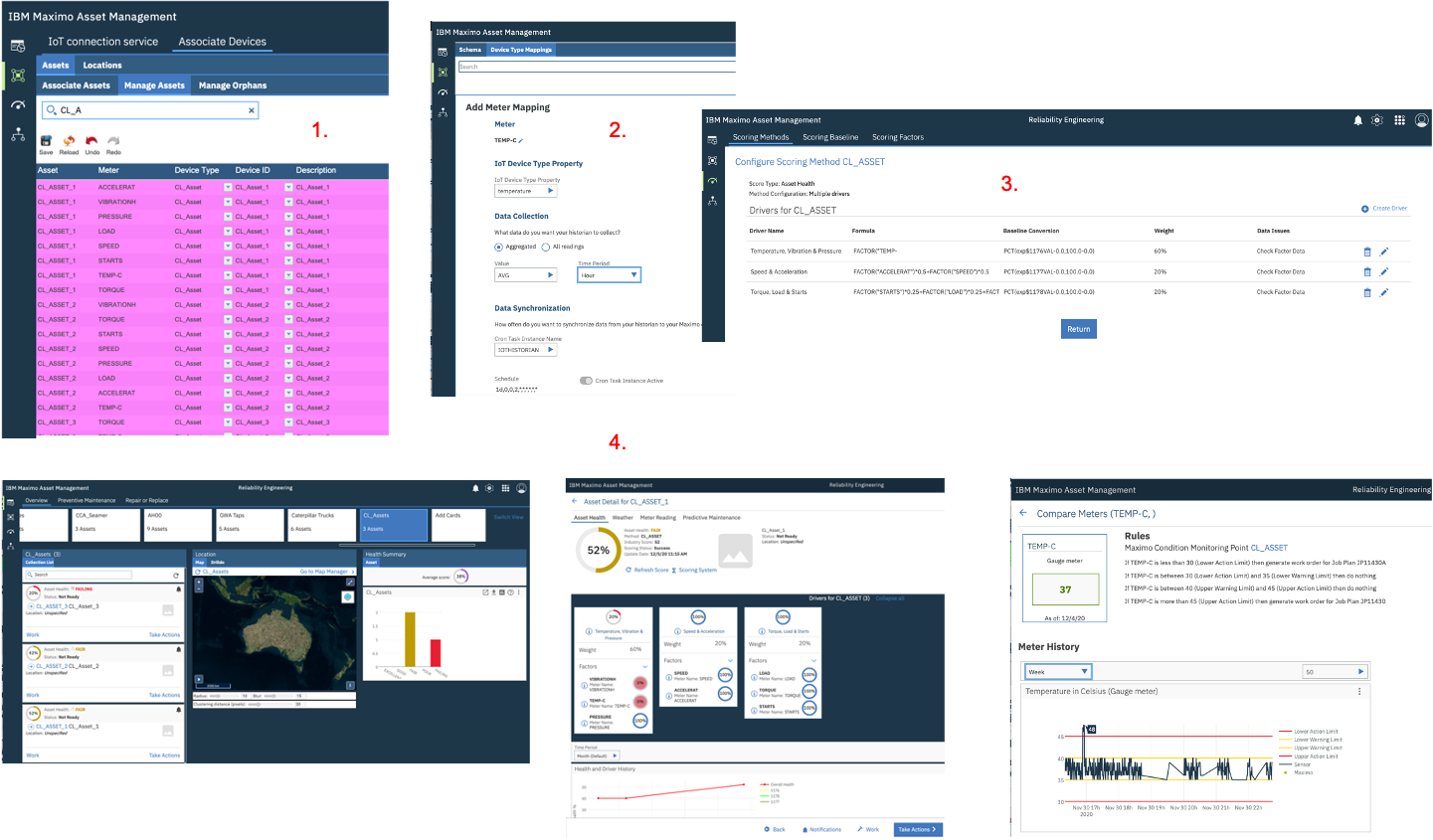This screenshot has height=840, width=1433.
Task: Open Value AVG selector arrow
Action: 550,275
